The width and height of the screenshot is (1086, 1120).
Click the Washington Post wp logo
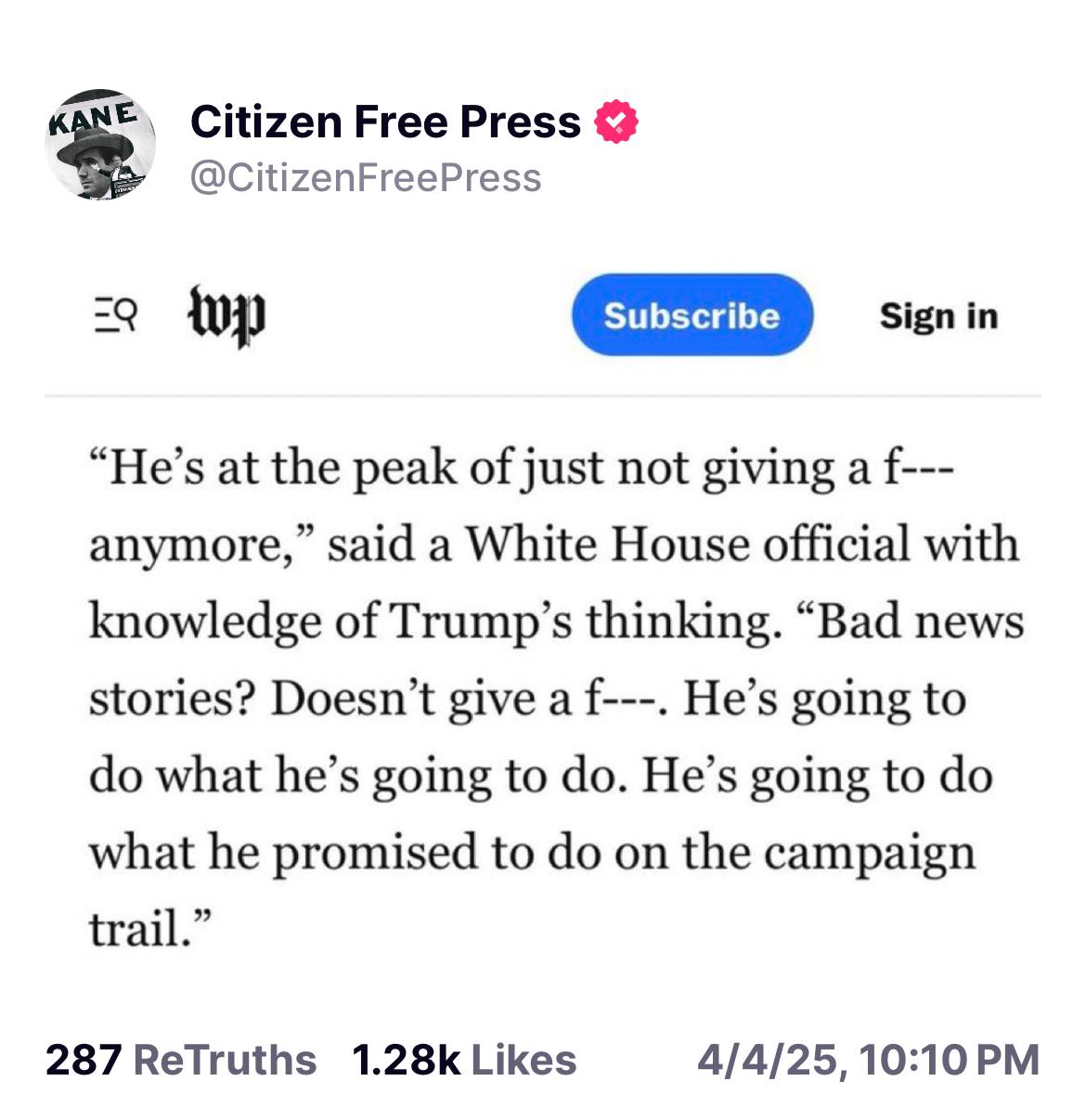[227, 316]
